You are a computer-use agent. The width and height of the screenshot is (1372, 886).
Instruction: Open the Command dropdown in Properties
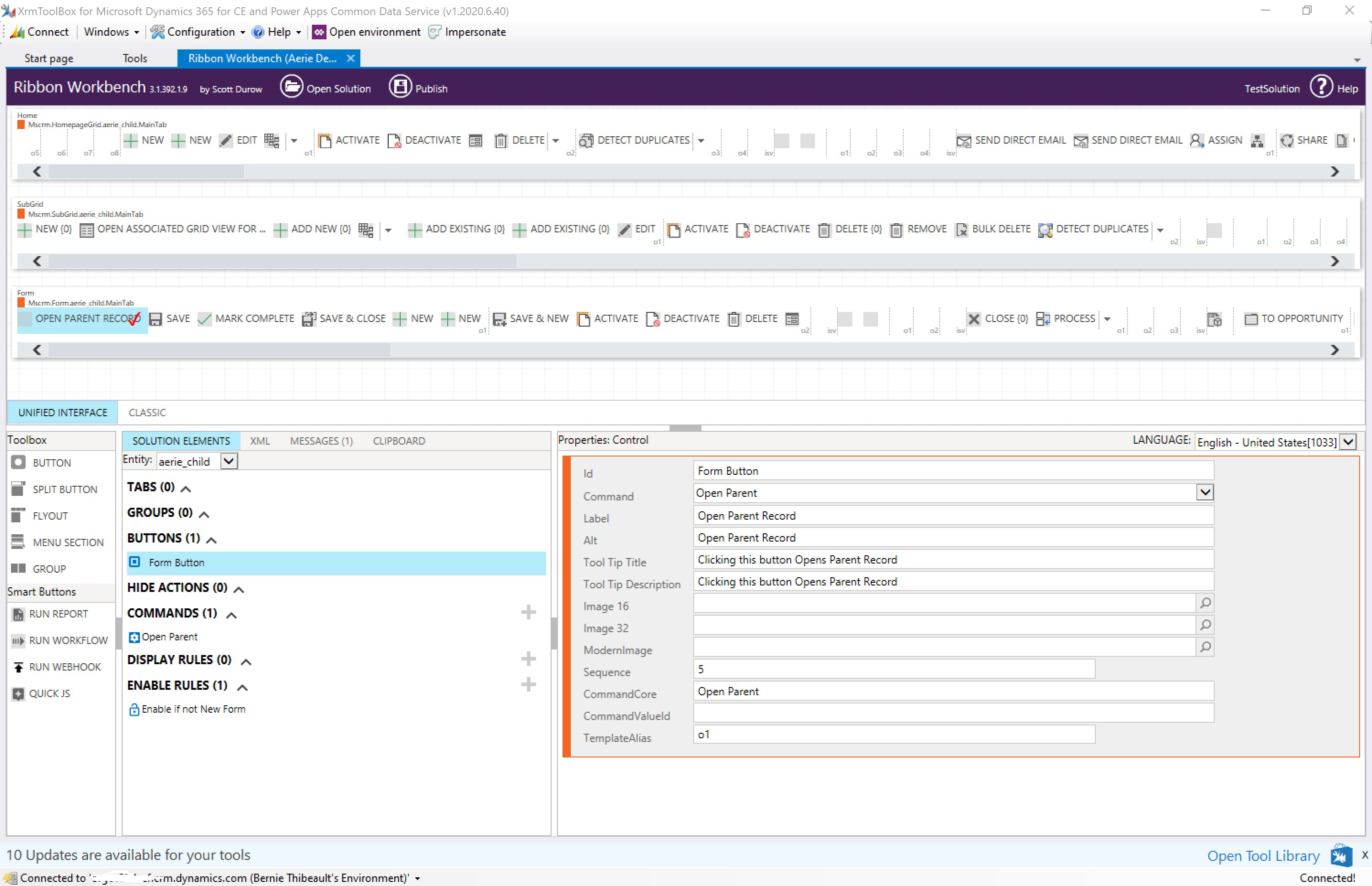1205,493
